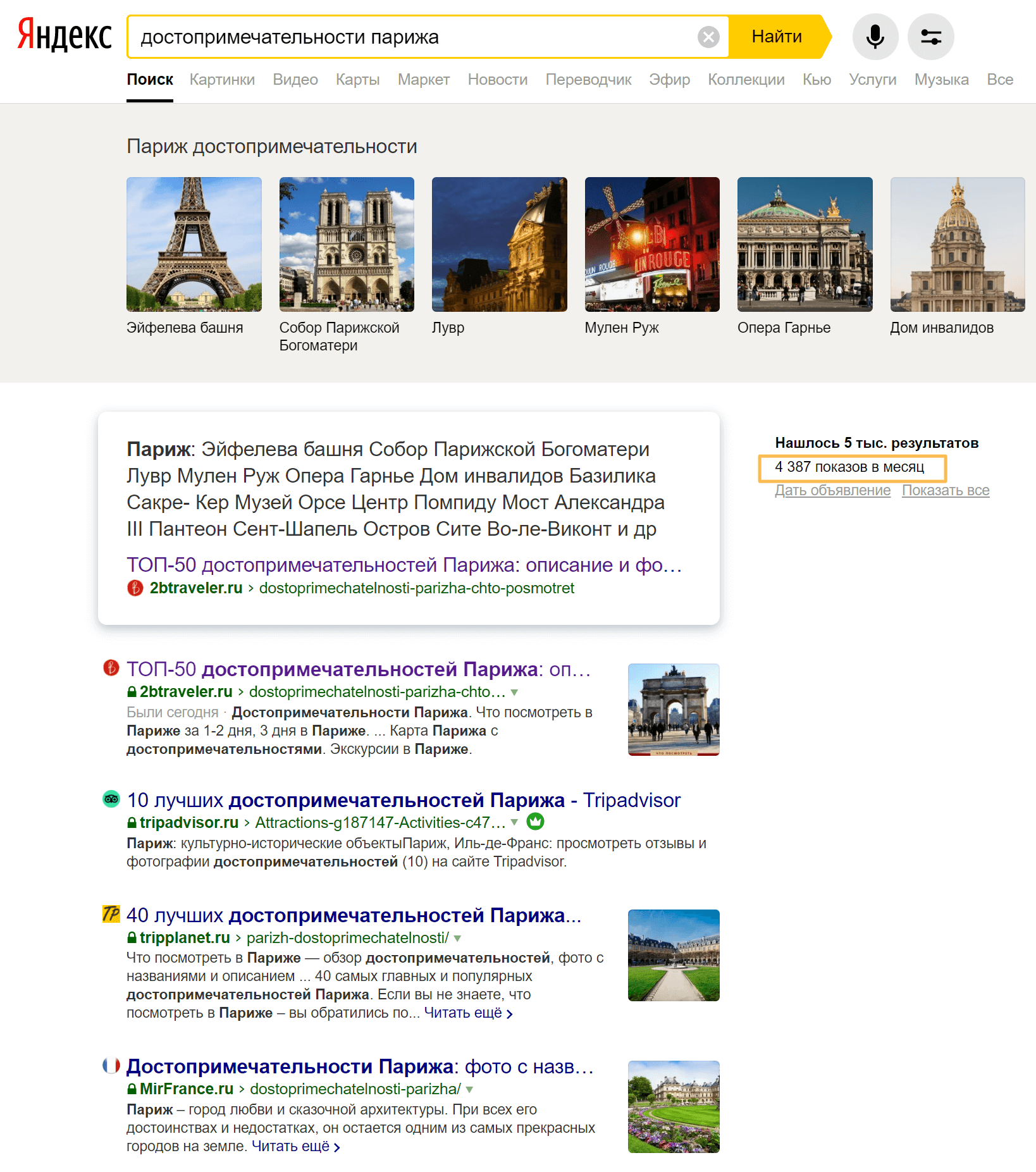
Task: Open search settings via the sliders icon
Action: tap(930, 37)
